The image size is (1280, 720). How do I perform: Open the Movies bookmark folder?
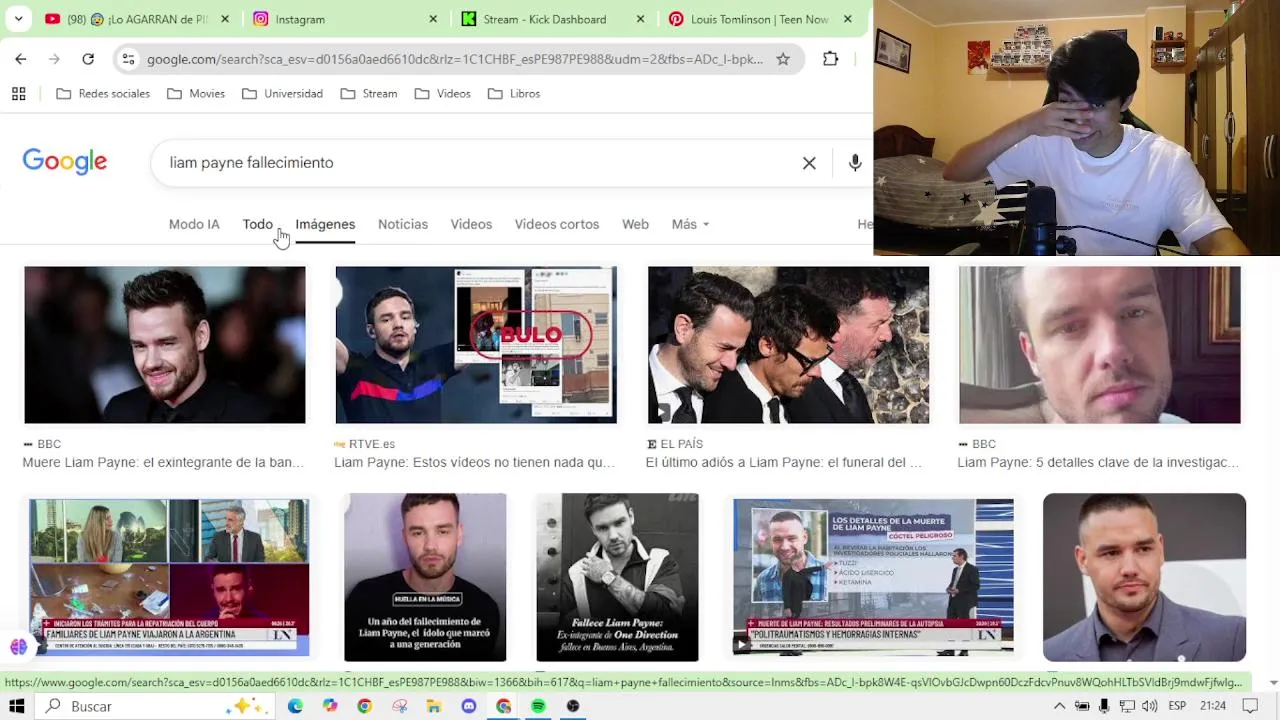(x=196, y=94)
